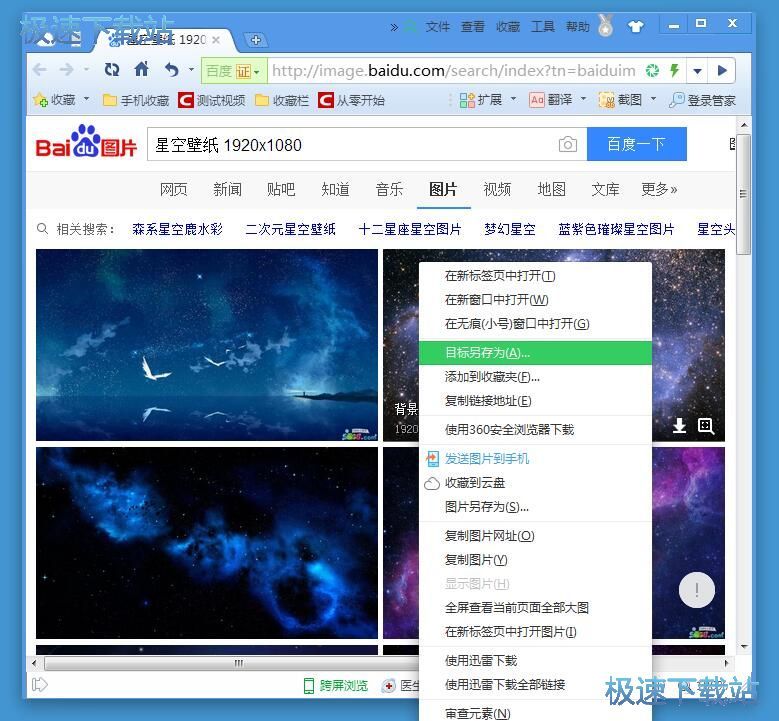Click the 百度一下 search button
Image resolution: width=779 pixels, height=721 pixels.
pos(637,144)
